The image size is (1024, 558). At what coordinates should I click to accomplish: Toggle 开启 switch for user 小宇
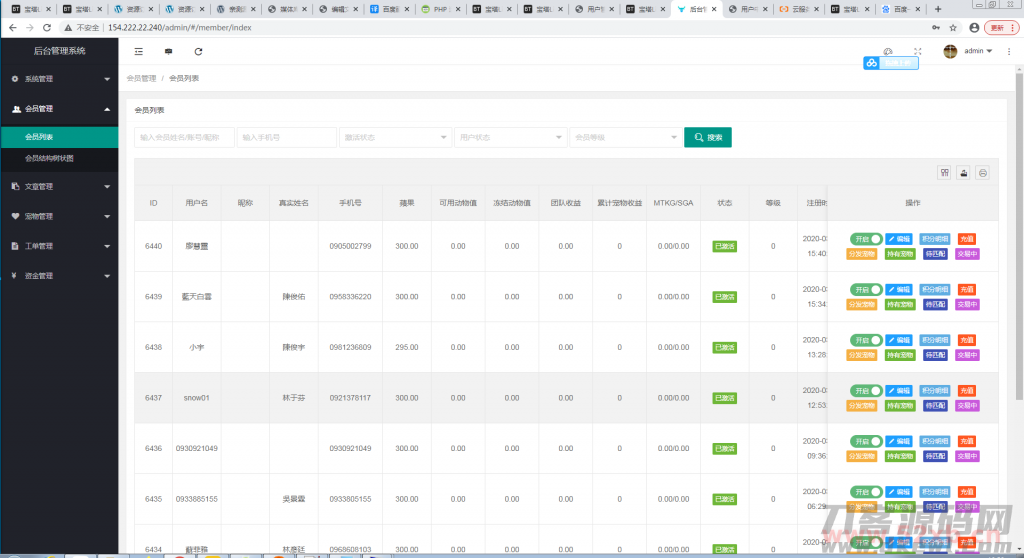(x=866, y=340)
